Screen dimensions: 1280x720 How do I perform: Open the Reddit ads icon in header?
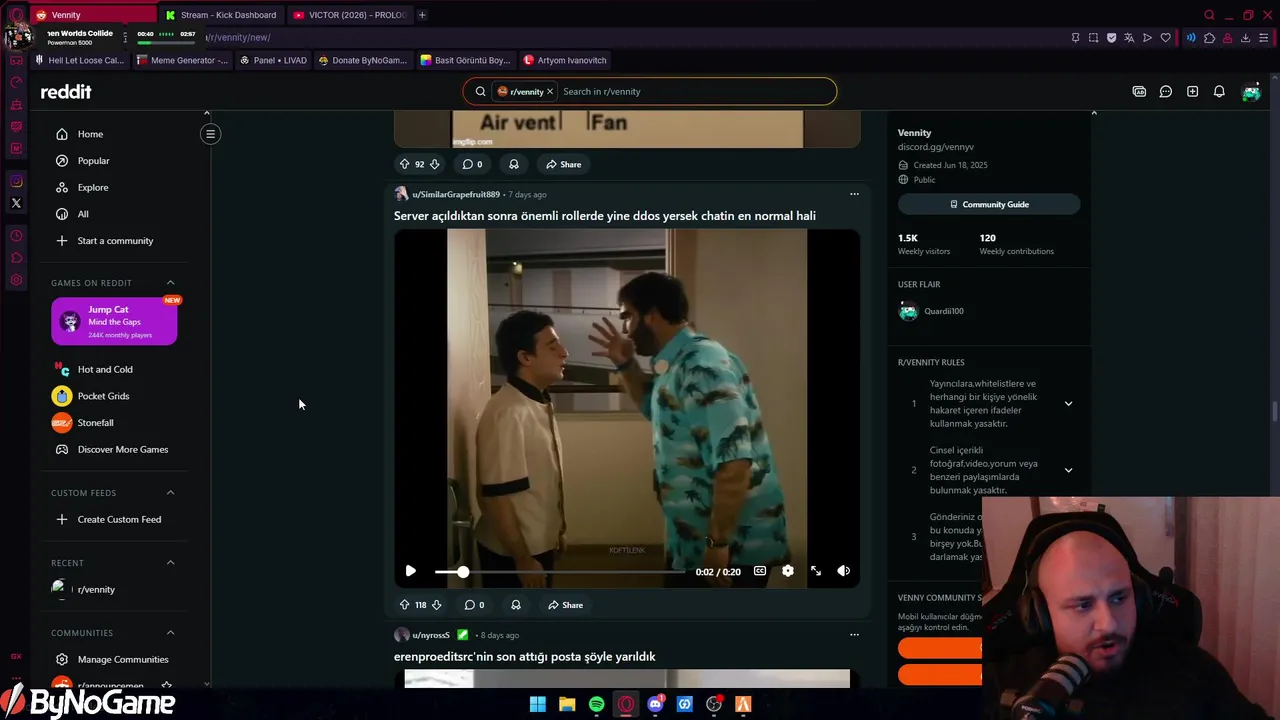click(x=1139, y=91)
